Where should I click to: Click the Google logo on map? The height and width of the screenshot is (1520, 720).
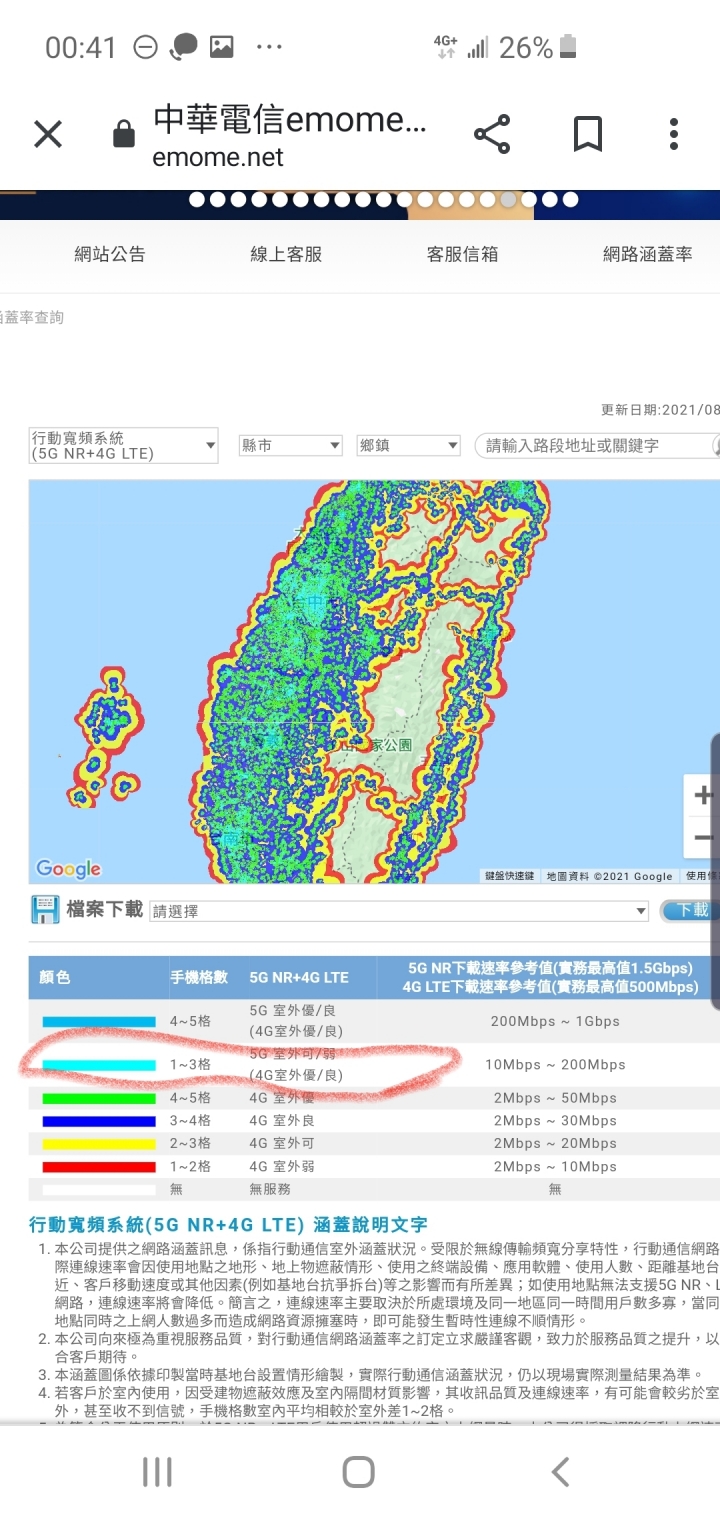(x=68, y=868)
